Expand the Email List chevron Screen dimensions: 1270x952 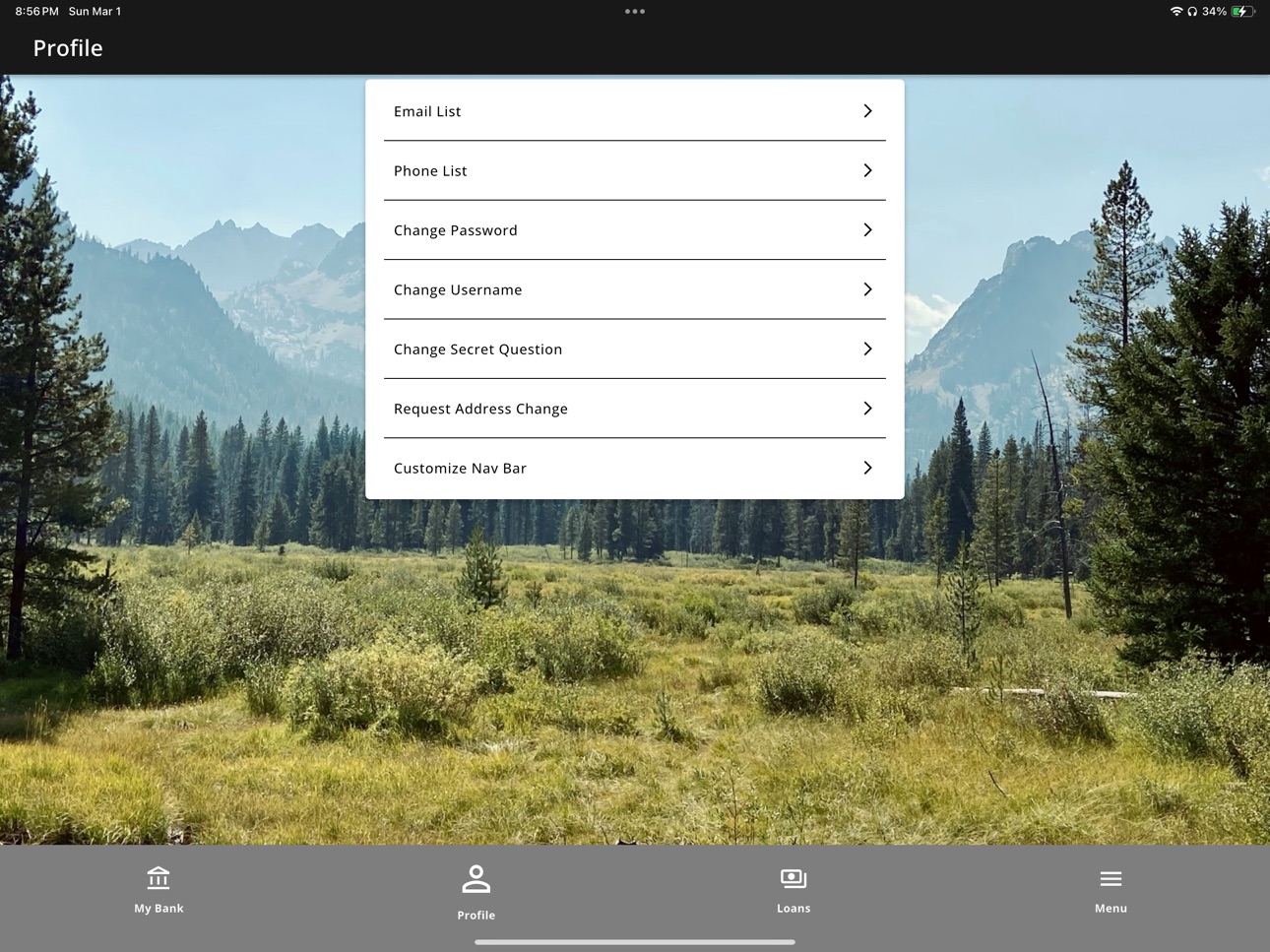point(867,111)
